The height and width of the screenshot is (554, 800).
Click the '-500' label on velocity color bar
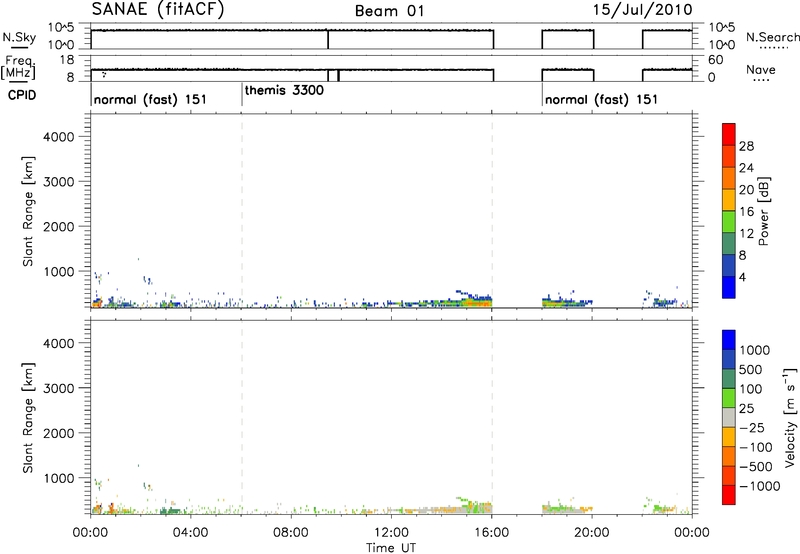[x=756, y=467]
